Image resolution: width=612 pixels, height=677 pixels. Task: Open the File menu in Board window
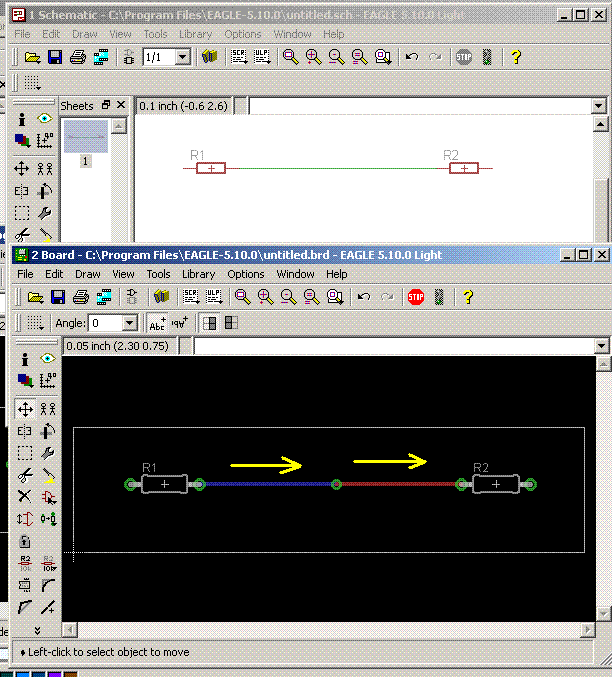[x=25, y=274]
